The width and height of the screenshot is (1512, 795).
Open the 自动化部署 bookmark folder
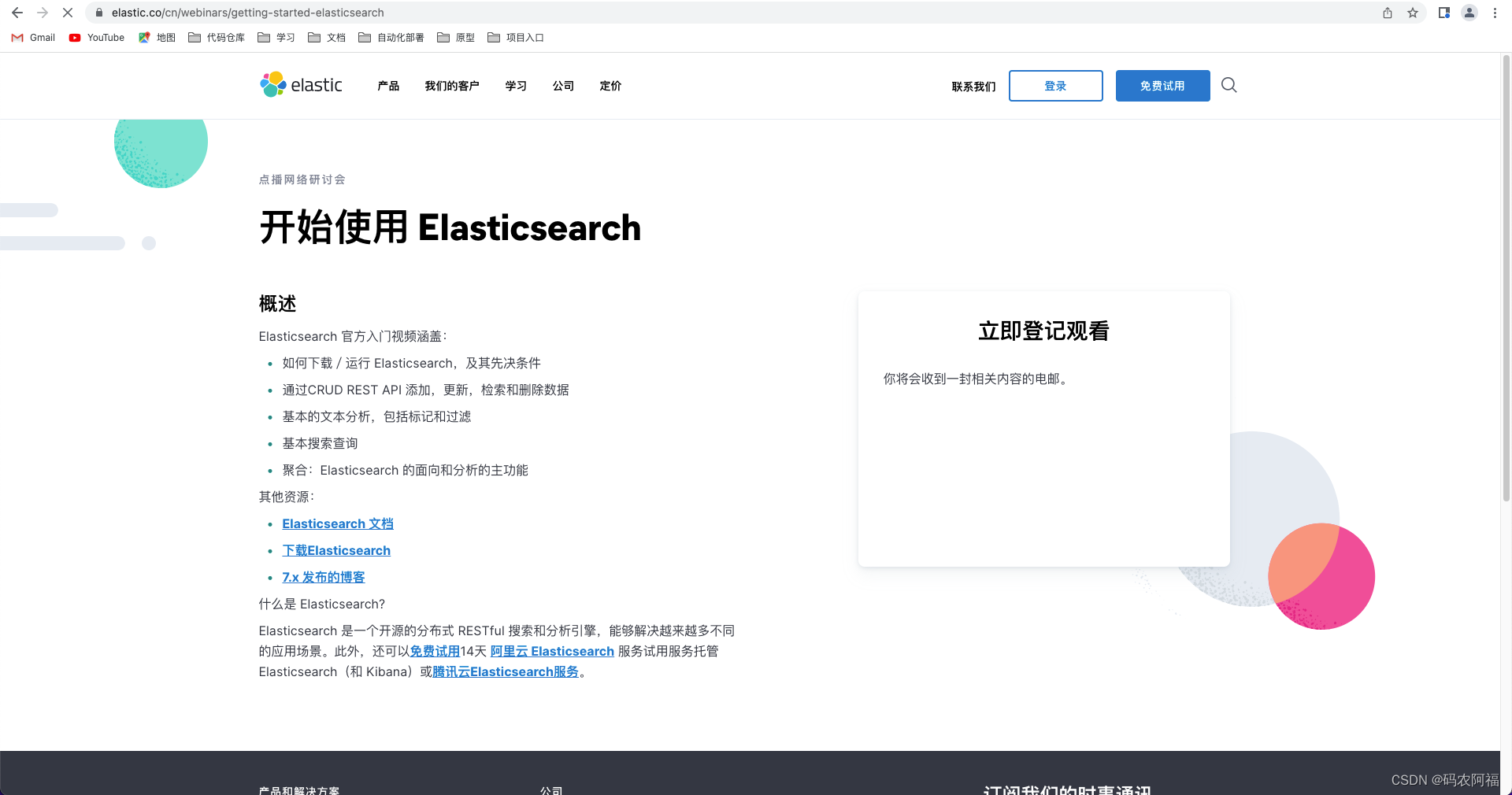click(391, 38)
